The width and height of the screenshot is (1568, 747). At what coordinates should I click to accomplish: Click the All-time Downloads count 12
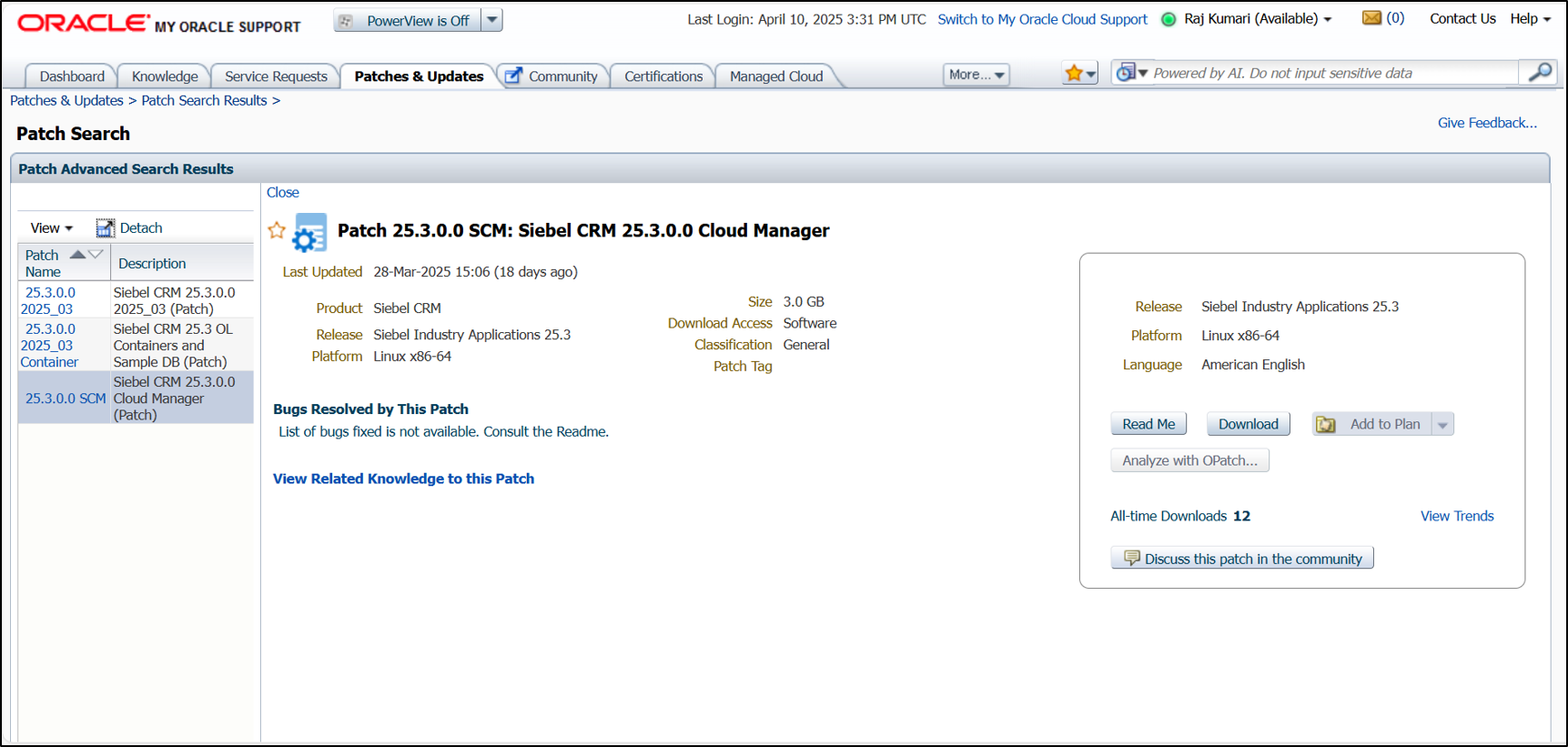coord(1241,516)
